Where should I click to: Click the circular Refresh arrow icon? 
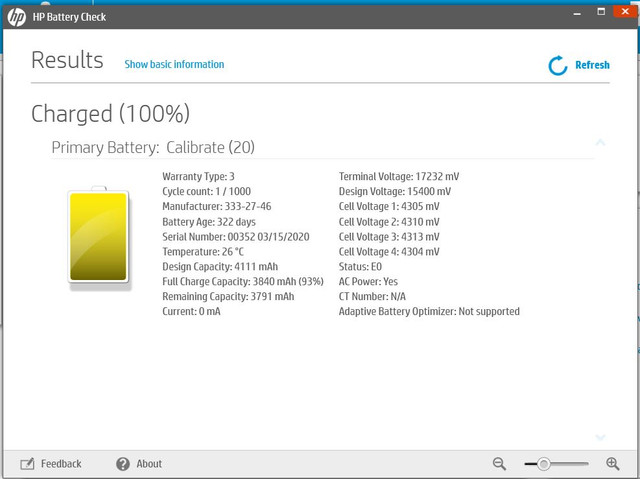pos(558,65)
